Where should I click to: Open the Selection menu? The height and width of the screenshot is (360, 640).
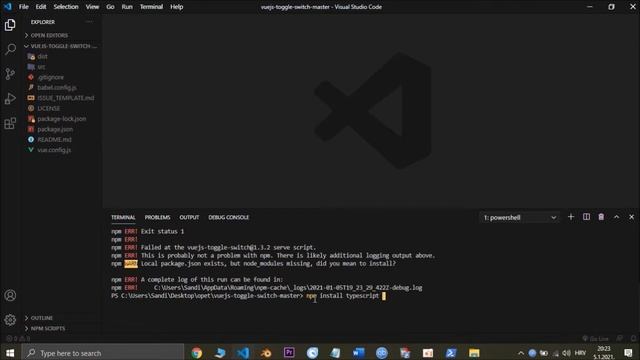click(x=66, y=7)
